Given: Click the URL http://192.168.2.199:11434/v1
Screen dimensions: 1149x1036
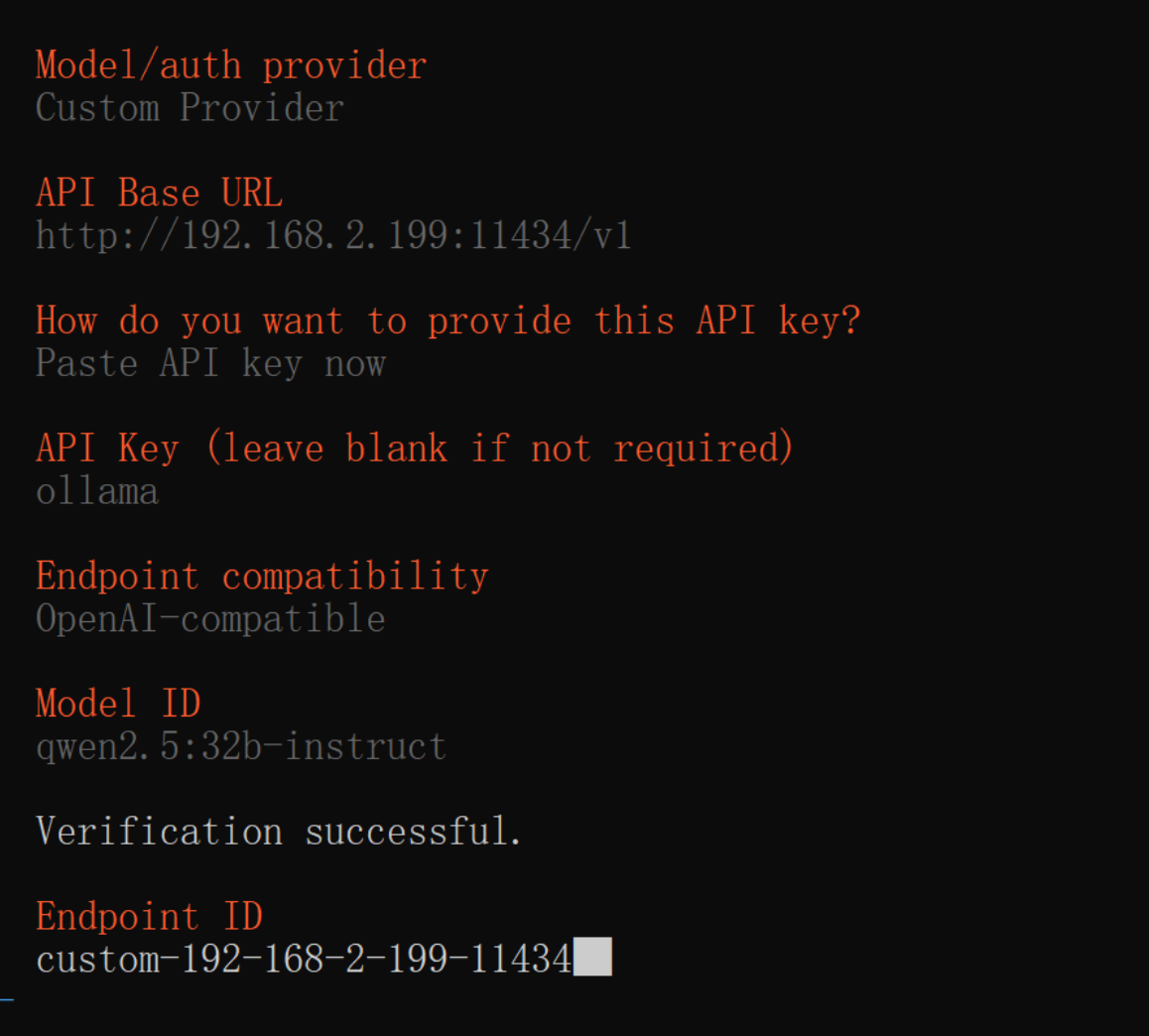Looking at the screenshot, I should click(x=333, y=236).
